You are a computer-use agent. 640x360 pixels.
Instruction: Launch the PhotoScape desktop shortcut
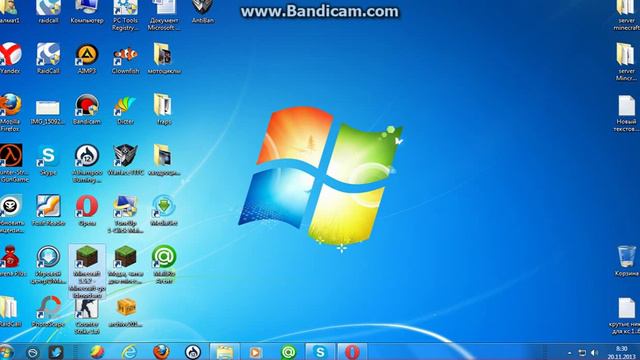49,312
